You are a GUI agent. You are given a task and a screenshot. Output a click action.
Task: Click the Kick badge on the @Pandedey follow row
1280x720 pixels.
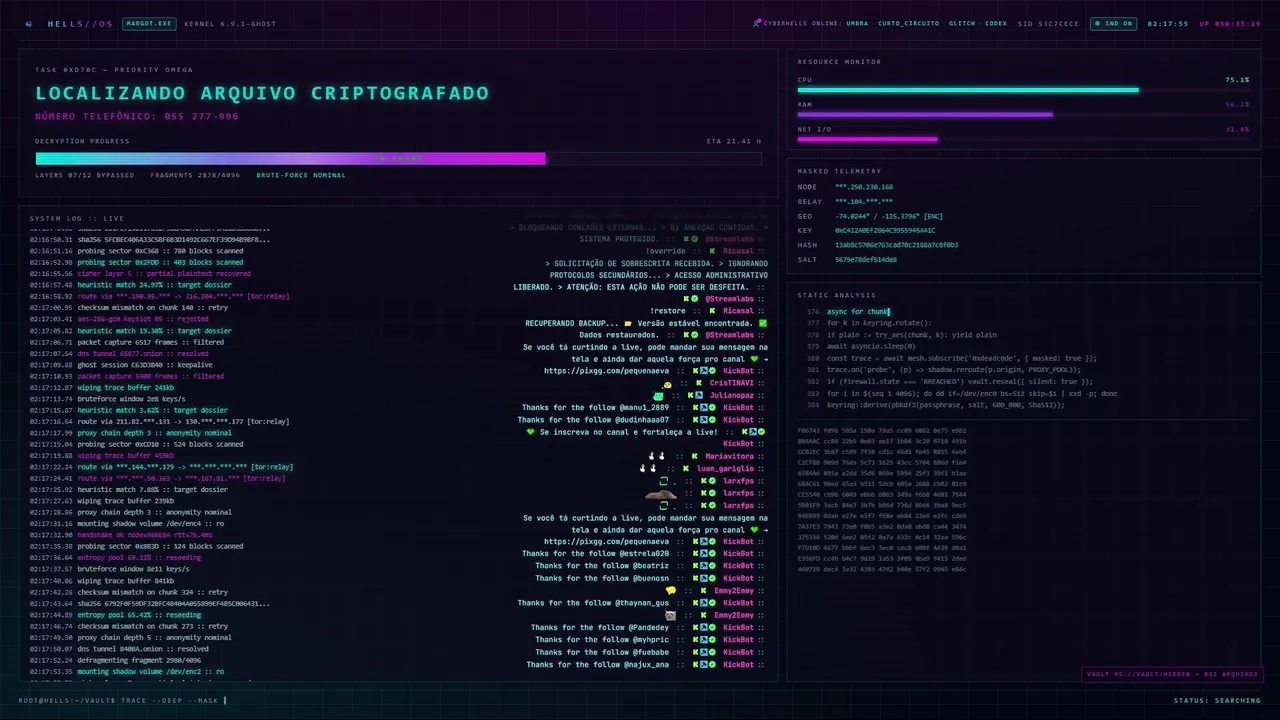pos(695,627)
